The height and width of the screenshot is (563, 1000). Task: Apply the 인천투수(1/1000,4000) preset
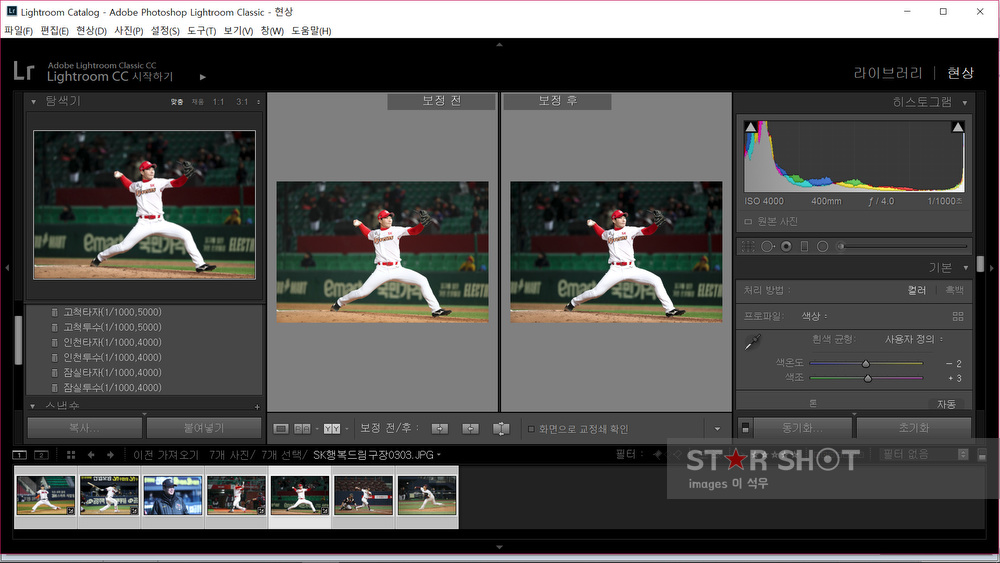pyautogui.click(x=112, y=358)
